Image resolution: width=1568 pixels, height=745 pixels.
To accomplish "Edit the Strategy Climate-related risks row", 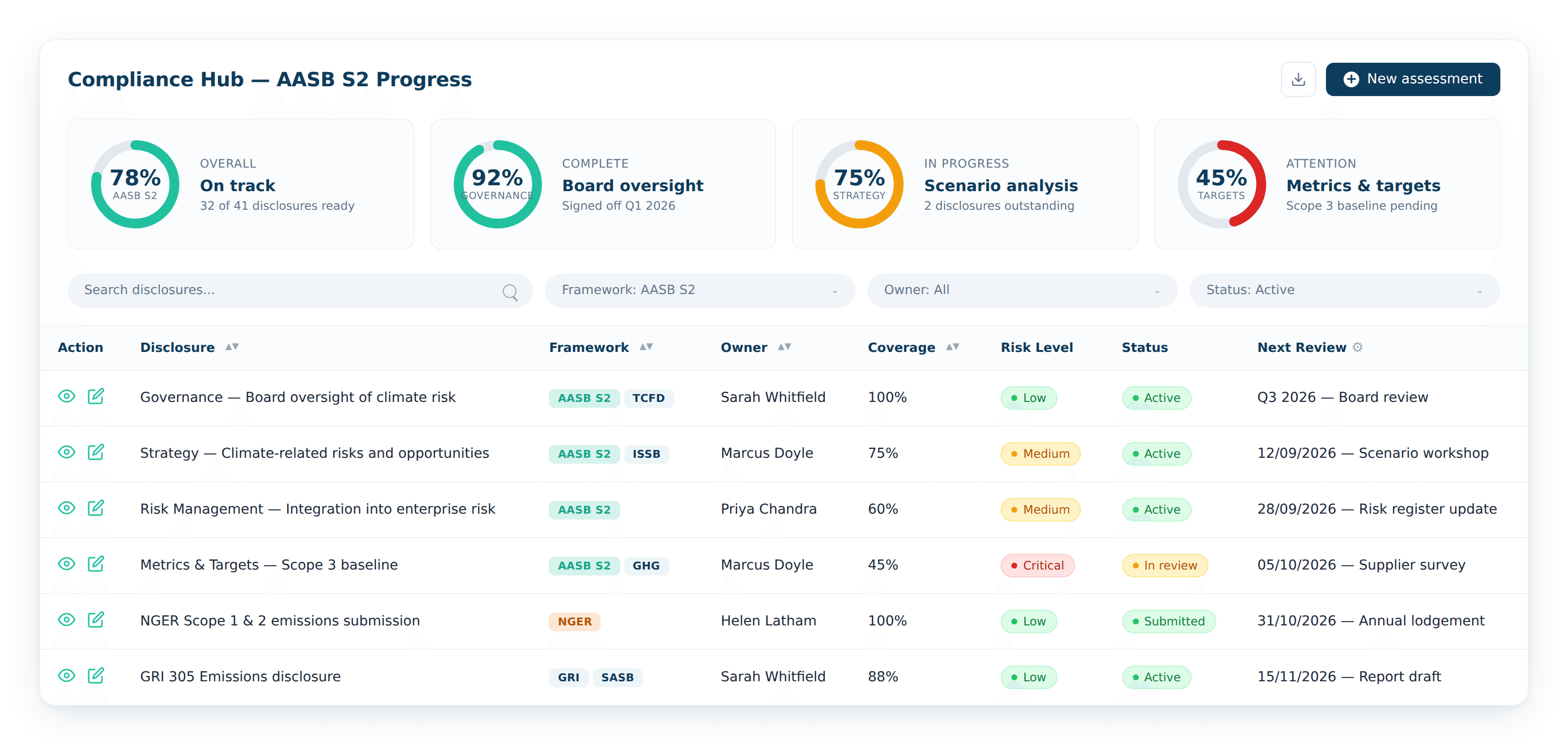I will click(x=96, y=452).
